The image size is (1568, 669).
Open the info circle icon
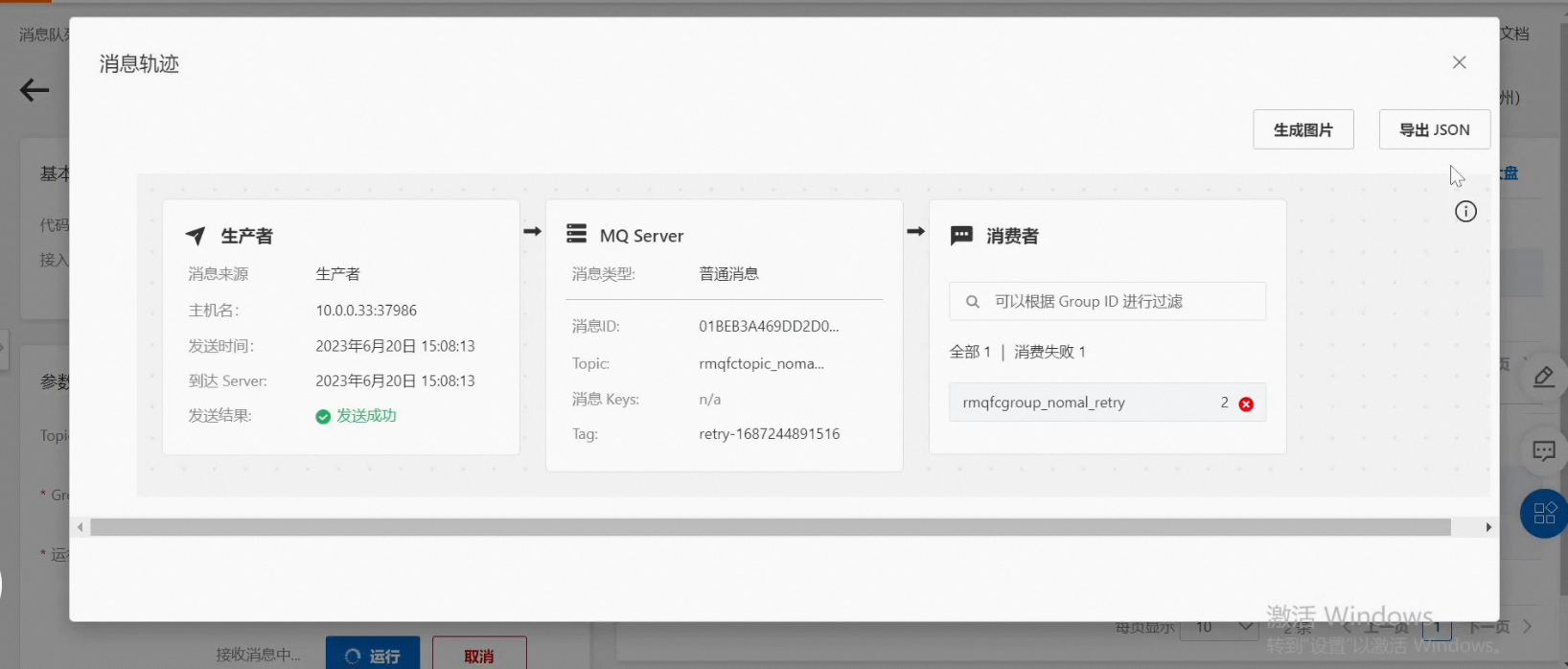[x=1465, y=212]
